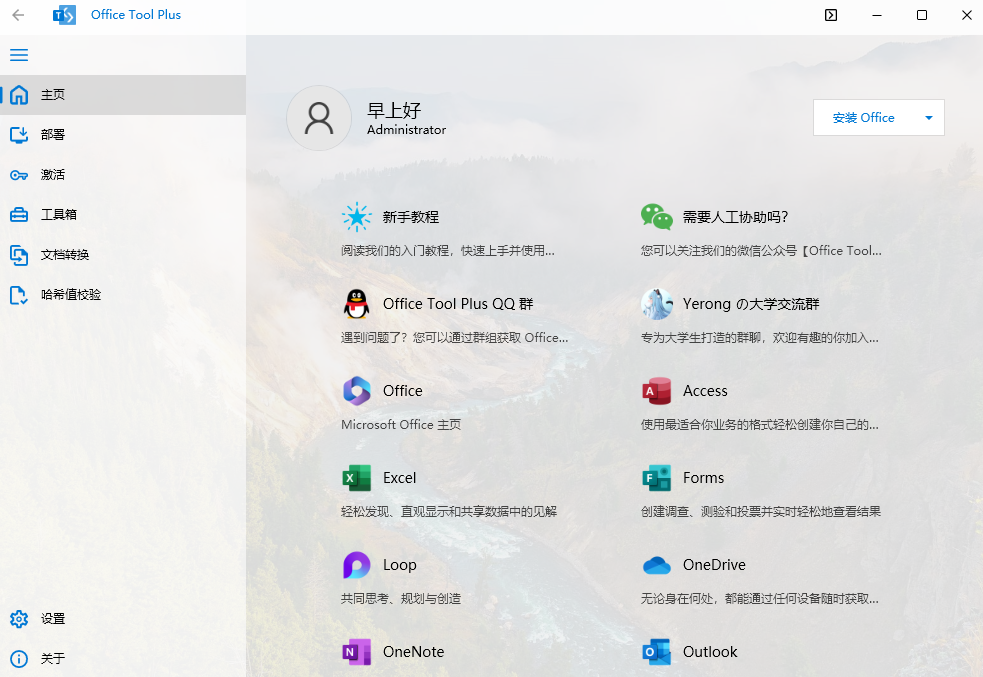The image size is (983, 677).
Task: Click the Office Tool Plus logo
Action: point(64,14)
